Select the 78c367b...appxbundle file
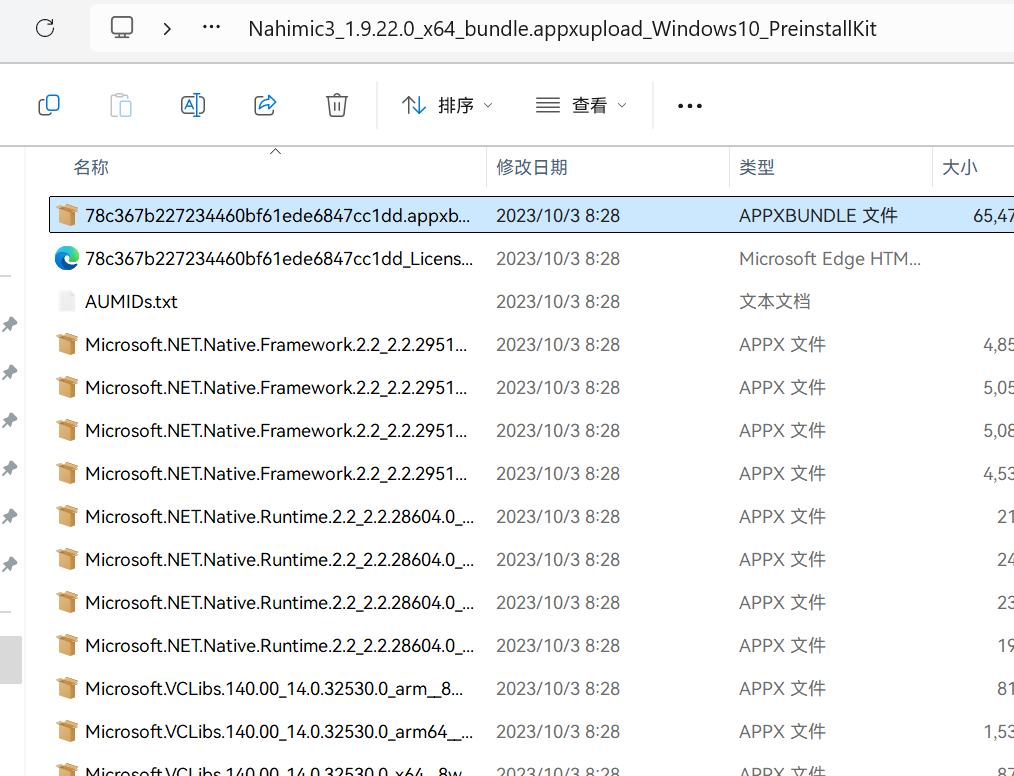The width and height of the screenshot is (1014, 776). (277, 216)
